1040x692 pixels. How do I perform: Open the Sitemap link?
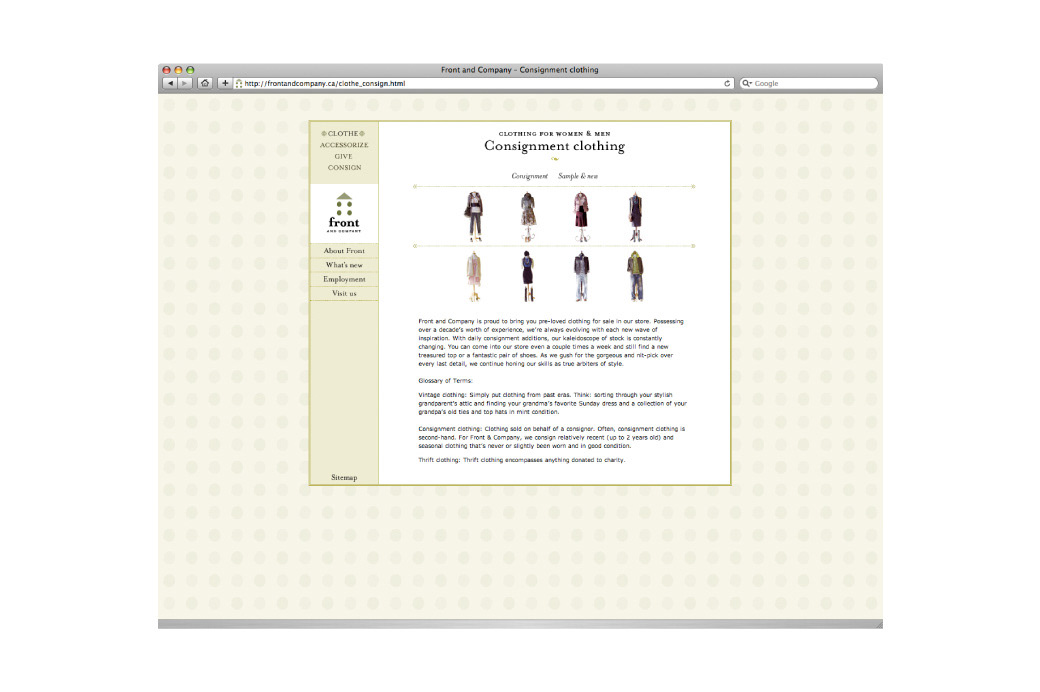tap(344, 478)
